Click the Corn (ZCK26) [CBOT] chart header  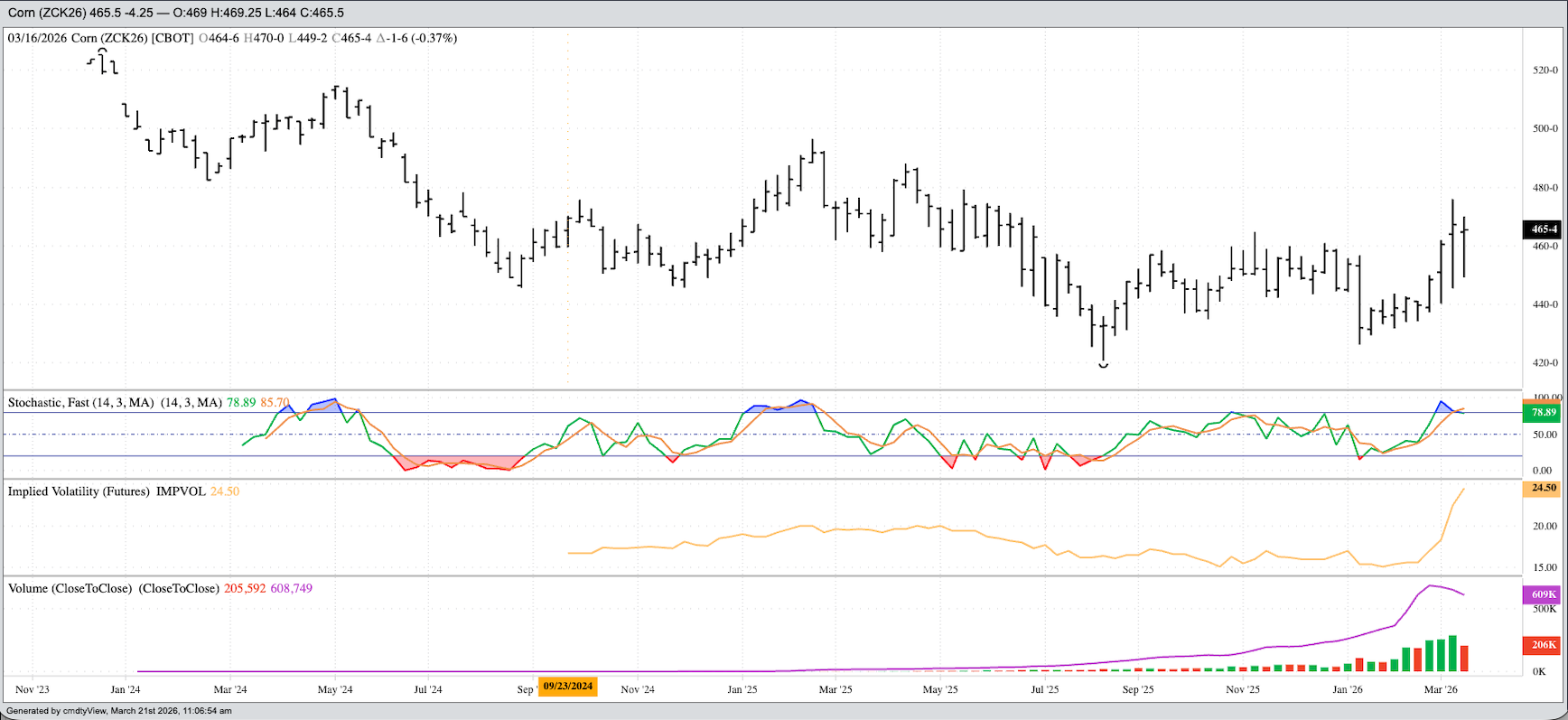[100, 38]
